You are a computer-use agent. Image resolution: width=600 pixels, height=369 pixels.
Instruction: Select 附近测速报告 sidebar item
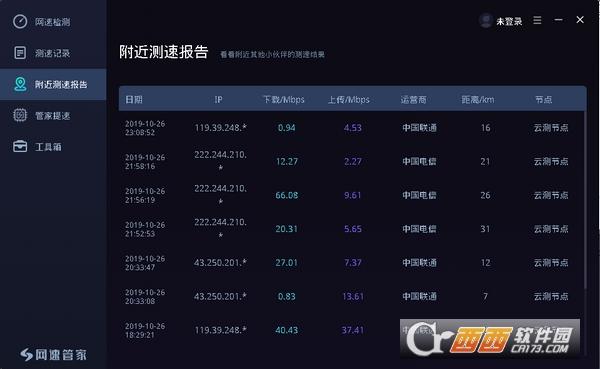point(53,84)
